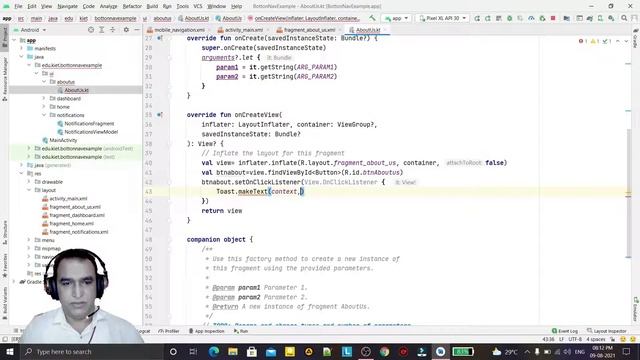Open the Run tool window button

pos(241,331)
